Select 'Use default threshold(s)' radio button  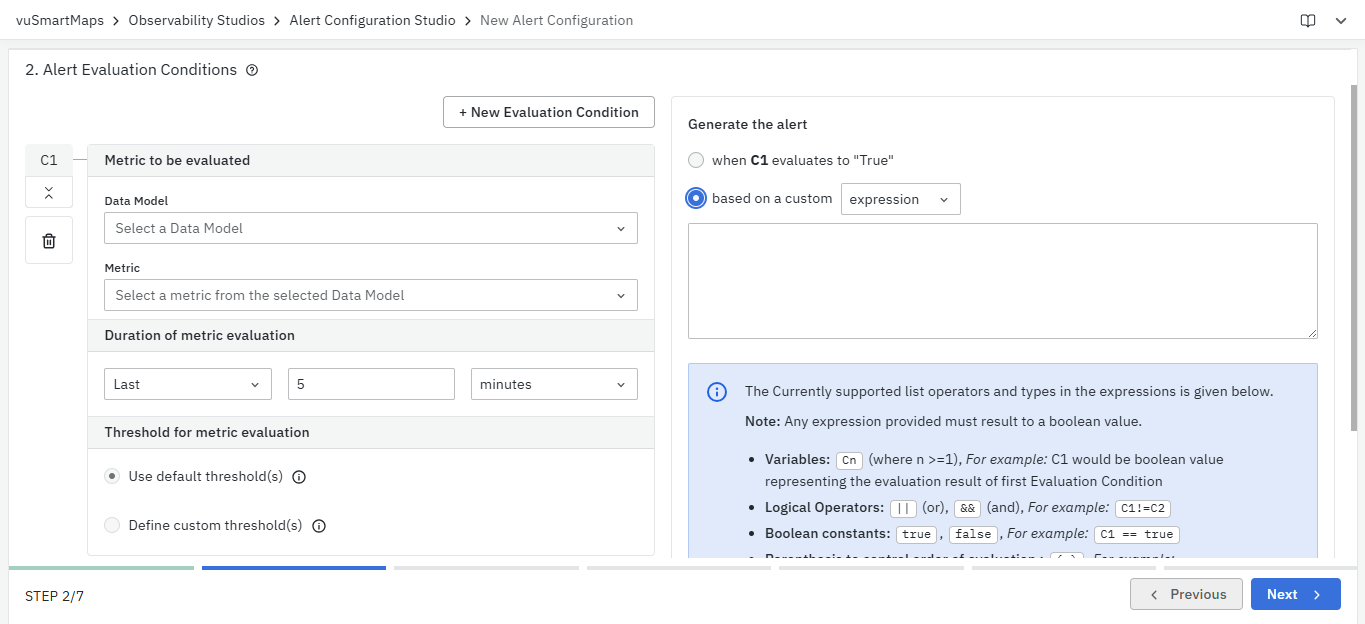(113, 476)
